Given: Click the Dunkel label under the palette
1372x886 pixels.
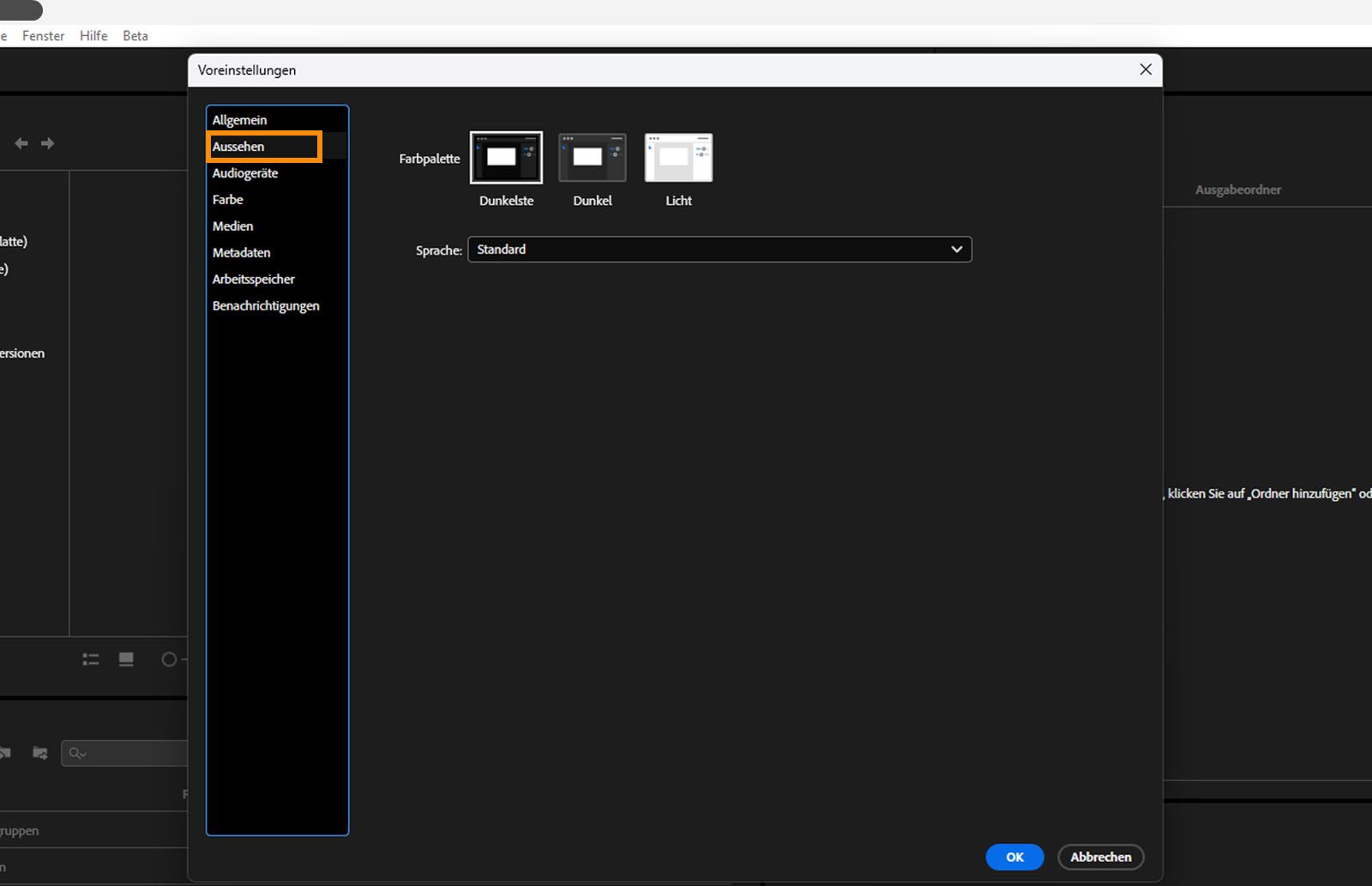Looking at the screenshot, I should click(593, 201).
